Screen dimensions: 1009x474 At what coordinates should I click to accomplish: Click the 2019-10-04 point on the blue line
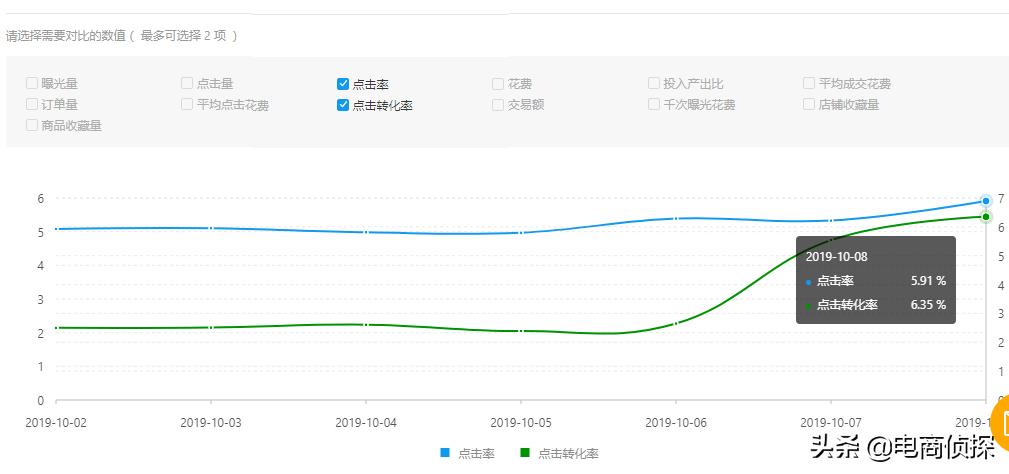tap(366, 232)
